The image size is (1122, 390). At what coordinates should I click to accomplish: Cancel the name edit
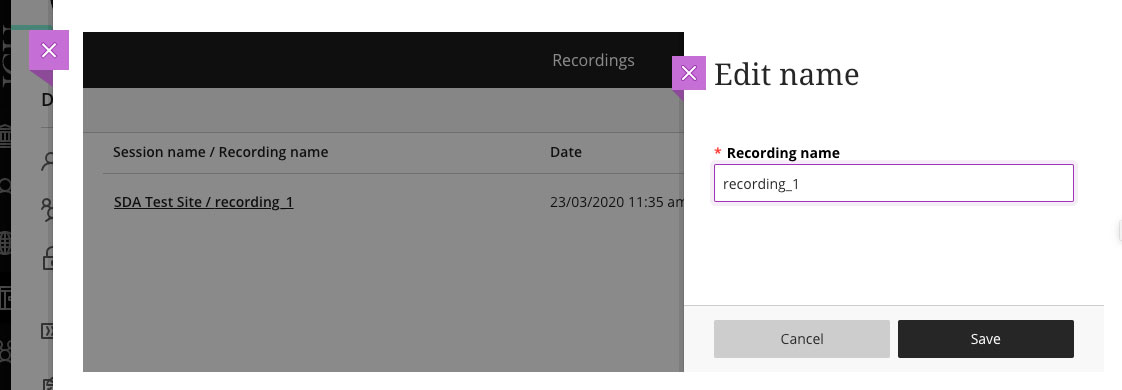801,339
